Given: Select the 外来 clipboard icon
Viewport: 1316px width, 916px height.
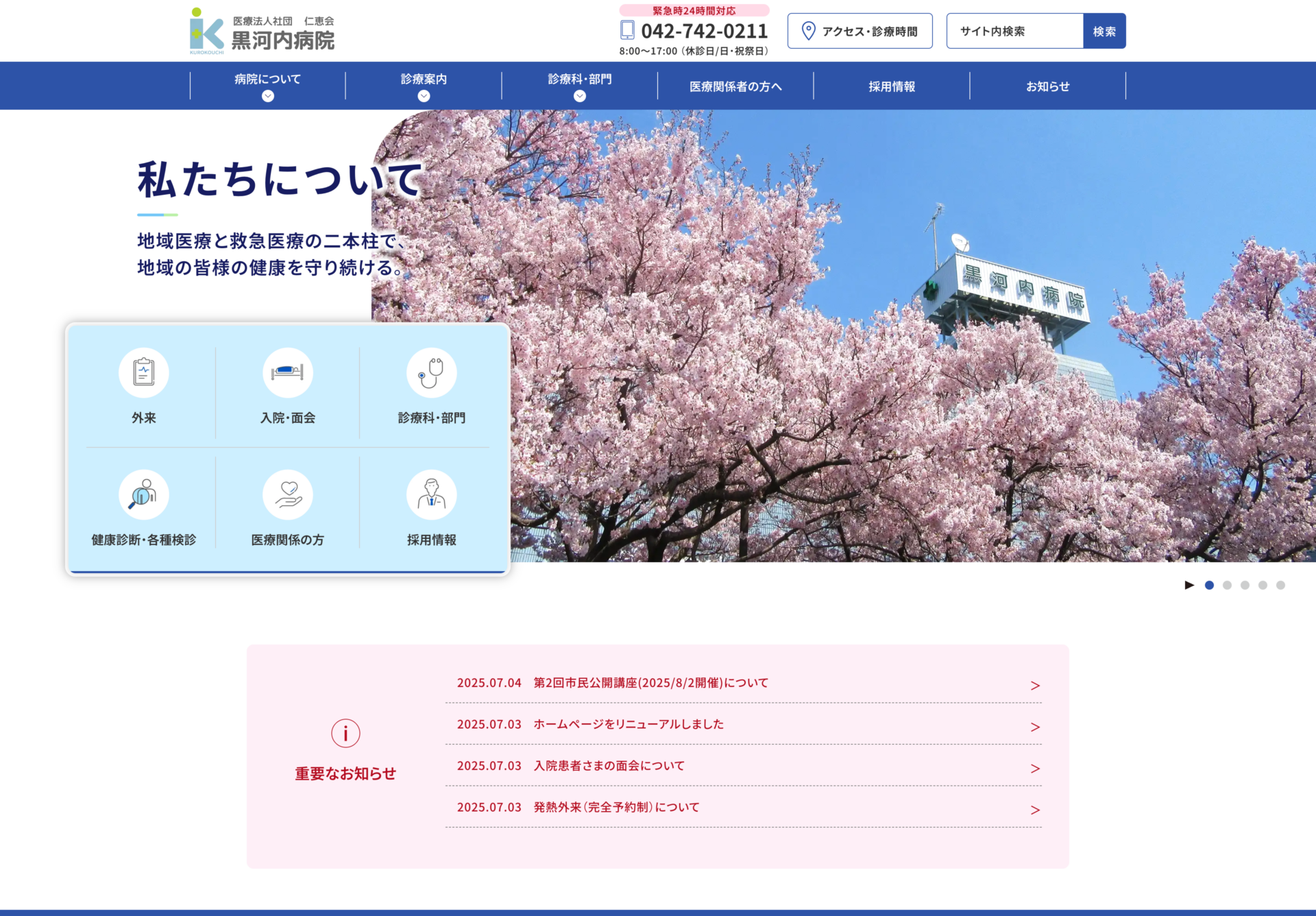Looking at the screenshot, I should (143, 372).
